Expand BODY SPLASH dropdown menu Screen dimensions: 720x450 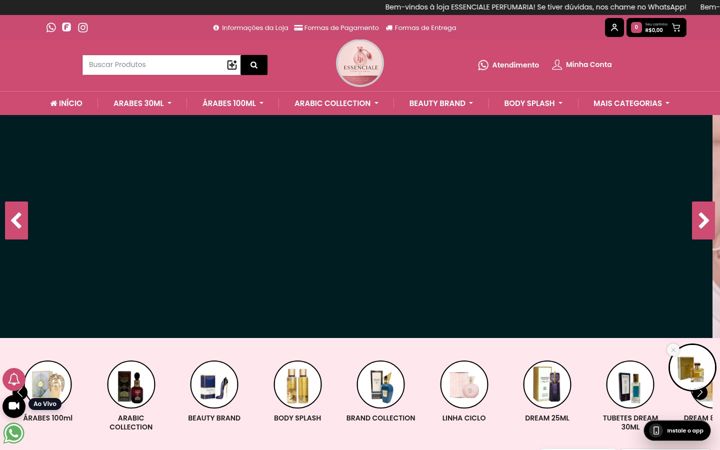(533, 103)
